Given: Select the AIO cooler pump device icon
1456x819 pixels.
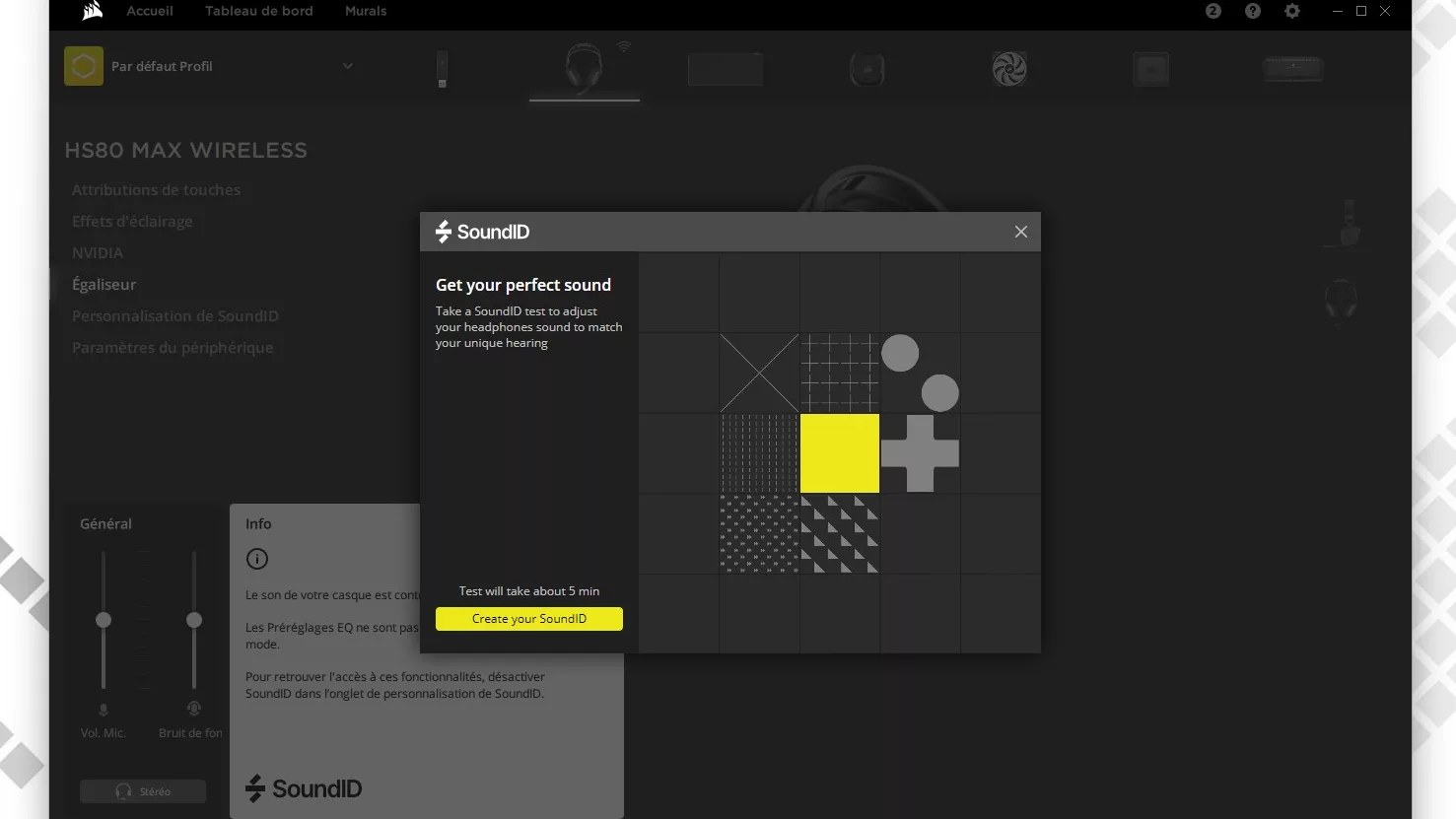Looking at the screenshot, I should [867, 69].
